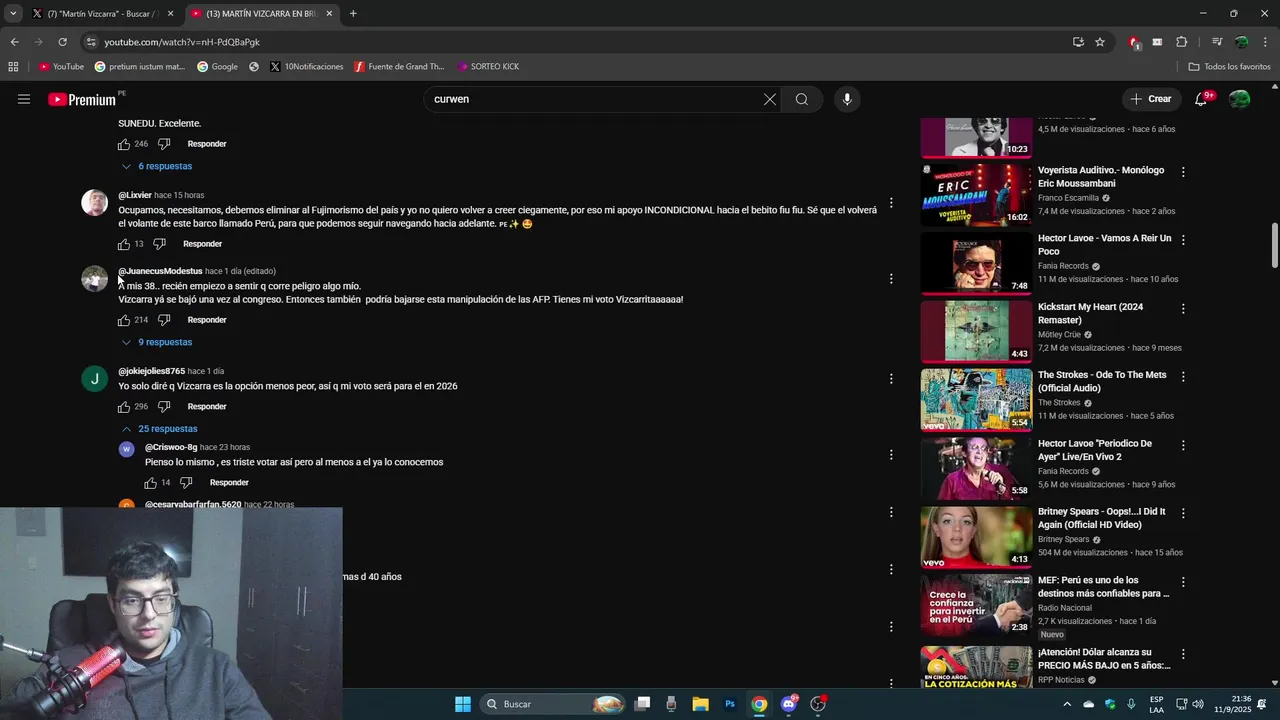Screen dimensions: 1280x720
Task: Open options menu for @Lixvier comment
Action: click(x=891, y=203)
